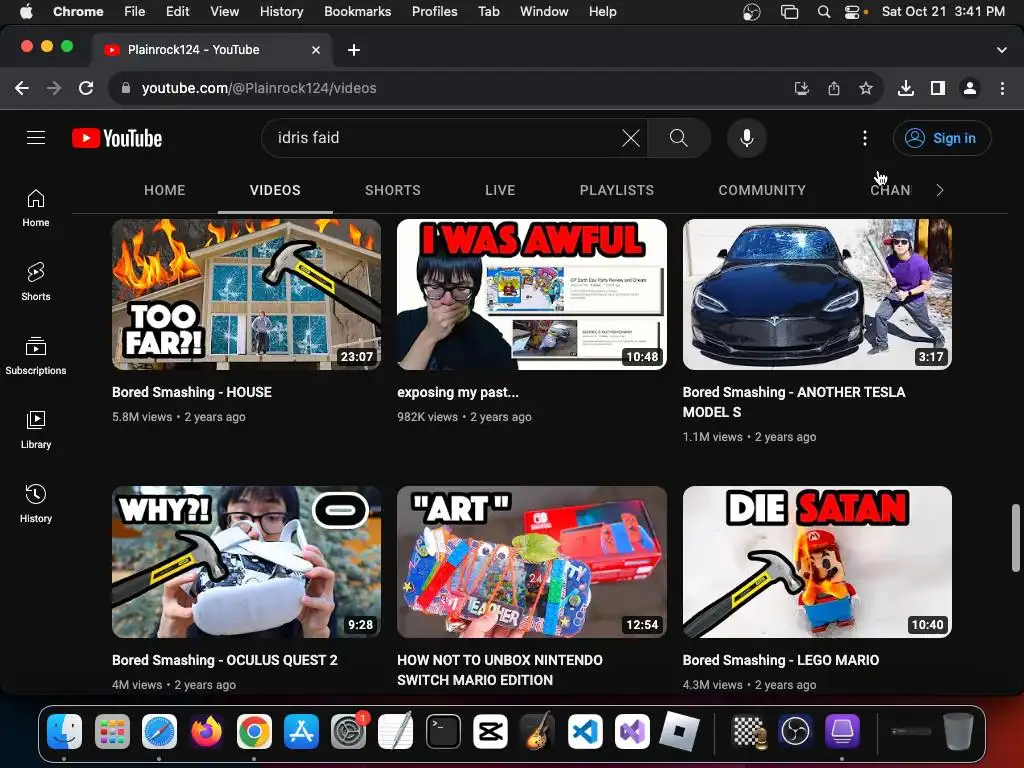
Task: Click title "Bored Smashing - HOUSE"
Action: coord(191,392)
